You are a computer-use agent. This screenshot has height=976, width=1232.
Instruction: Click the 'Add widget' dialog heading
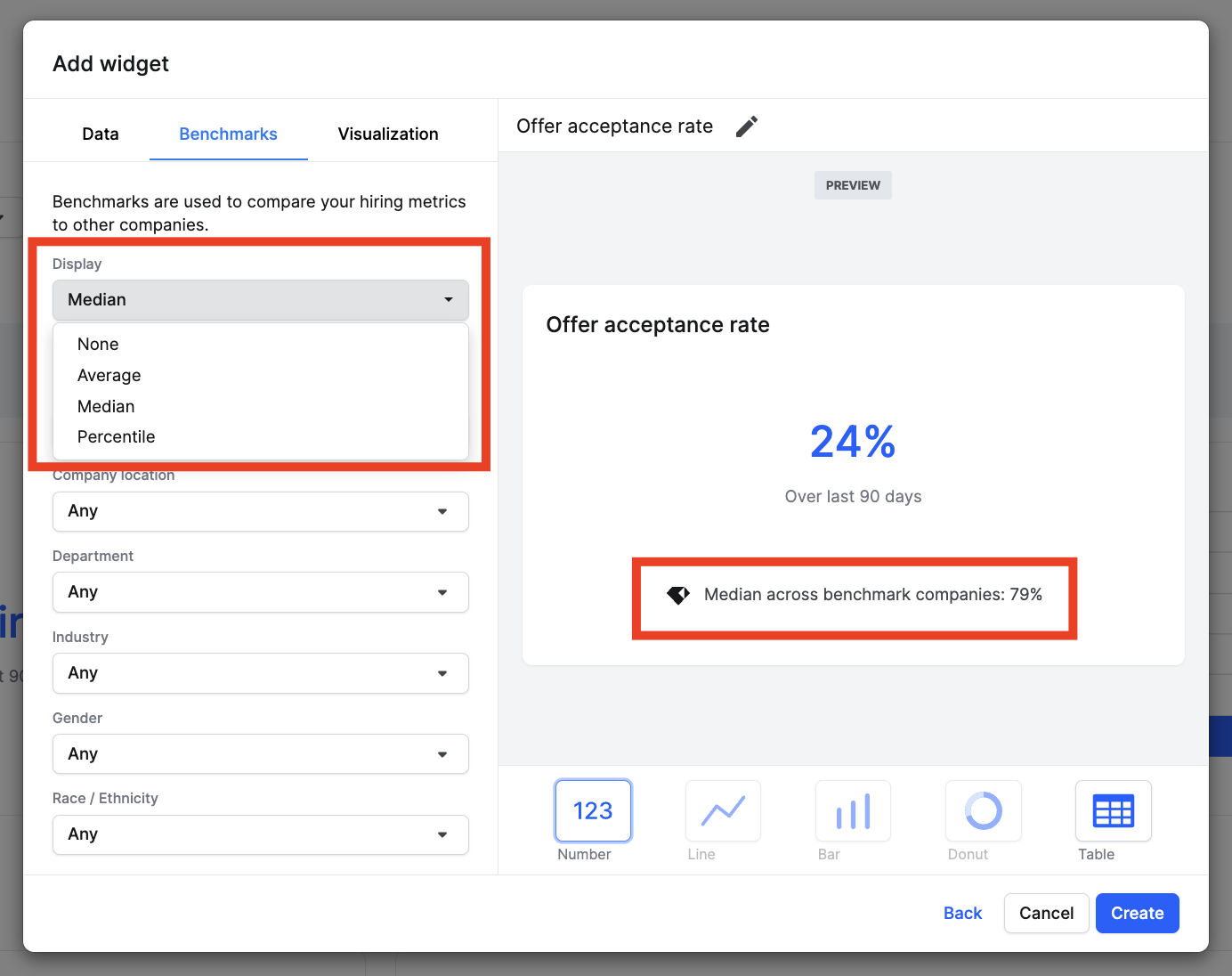pos(110,64)
